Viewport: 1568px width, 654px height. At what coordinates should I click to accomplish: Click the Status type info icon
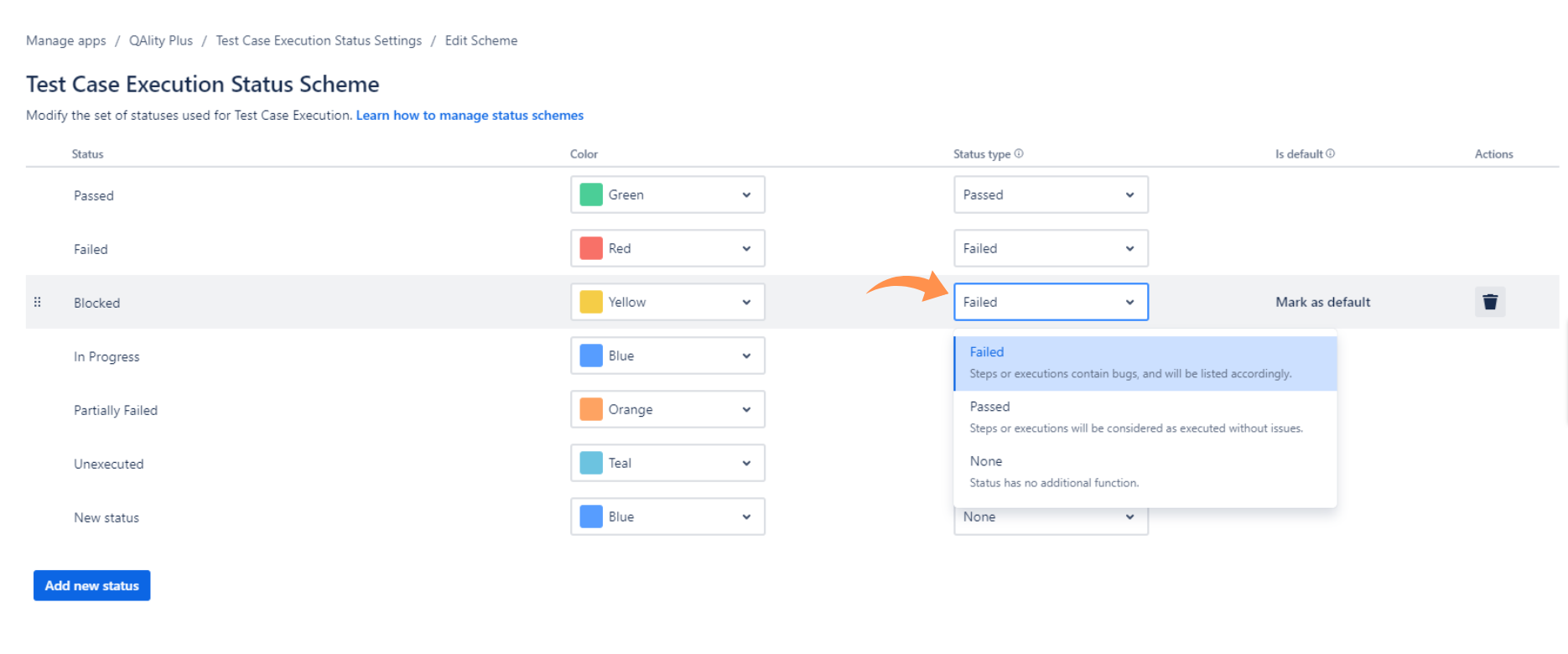tap(1019, 153)
